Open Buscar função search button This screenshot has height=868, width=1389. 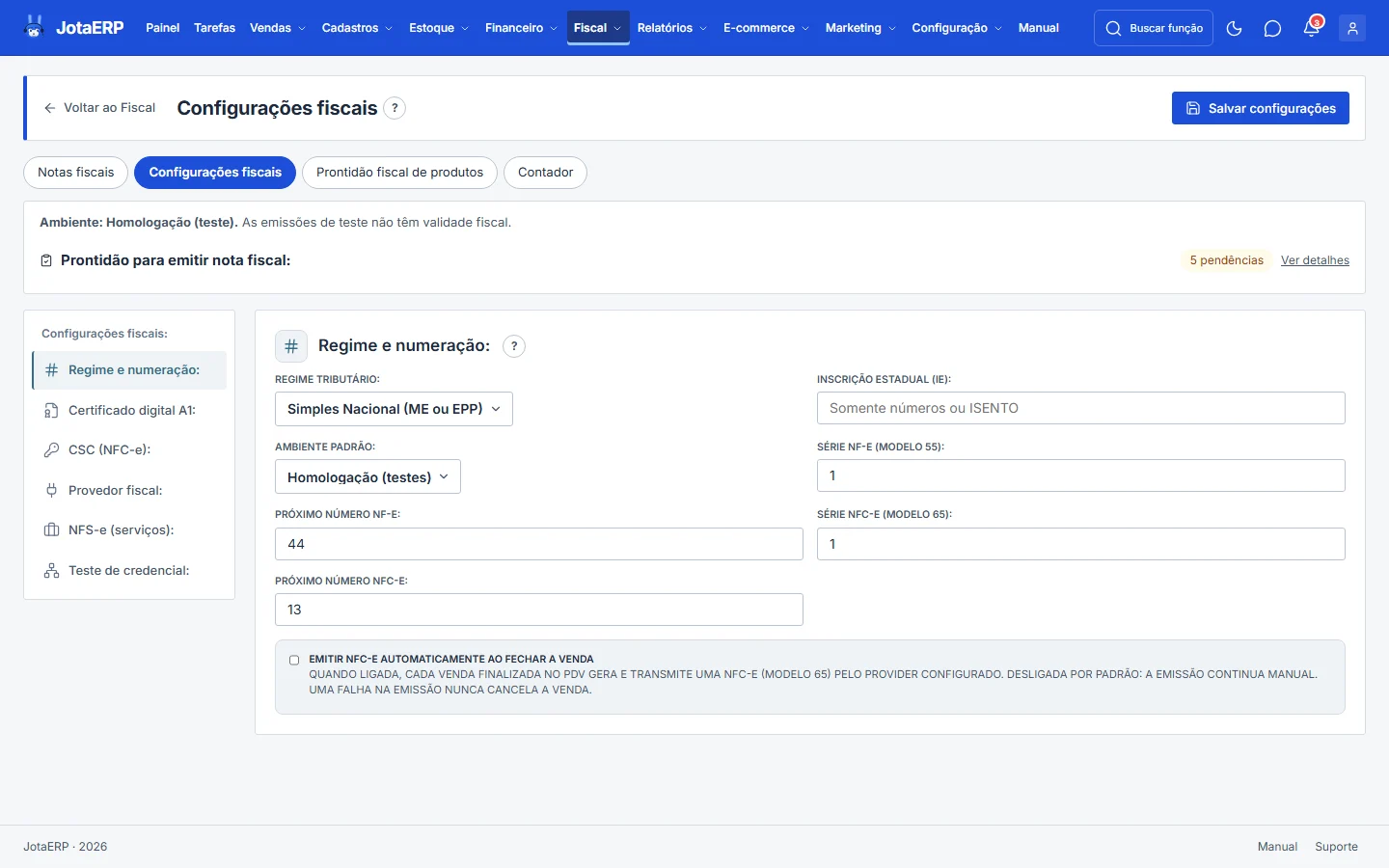[x=1154, y=28]
